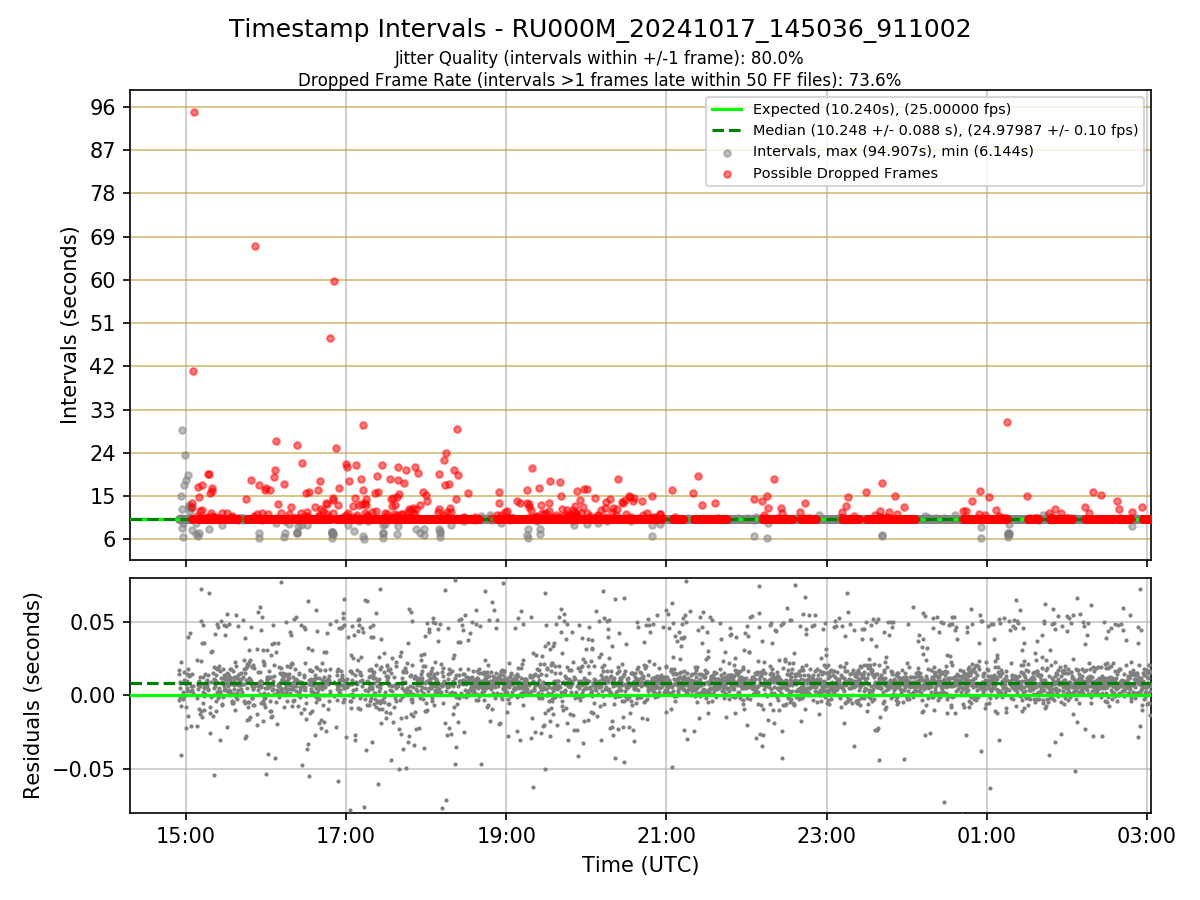This screenshot has width=1200, height=900.
Task: Click the '33' y-axis tick label
Action: click(x=104, y=410)
